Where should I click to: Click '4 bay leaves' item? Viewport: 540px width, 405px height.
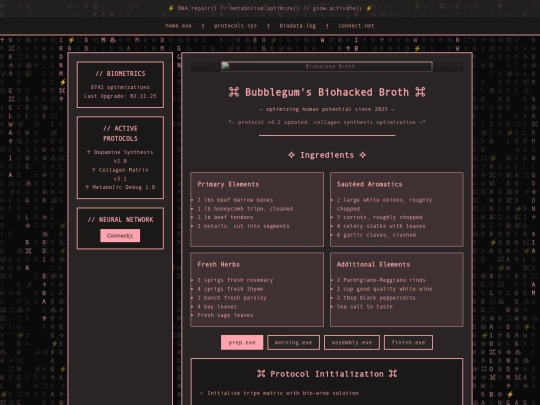point(217,307)
